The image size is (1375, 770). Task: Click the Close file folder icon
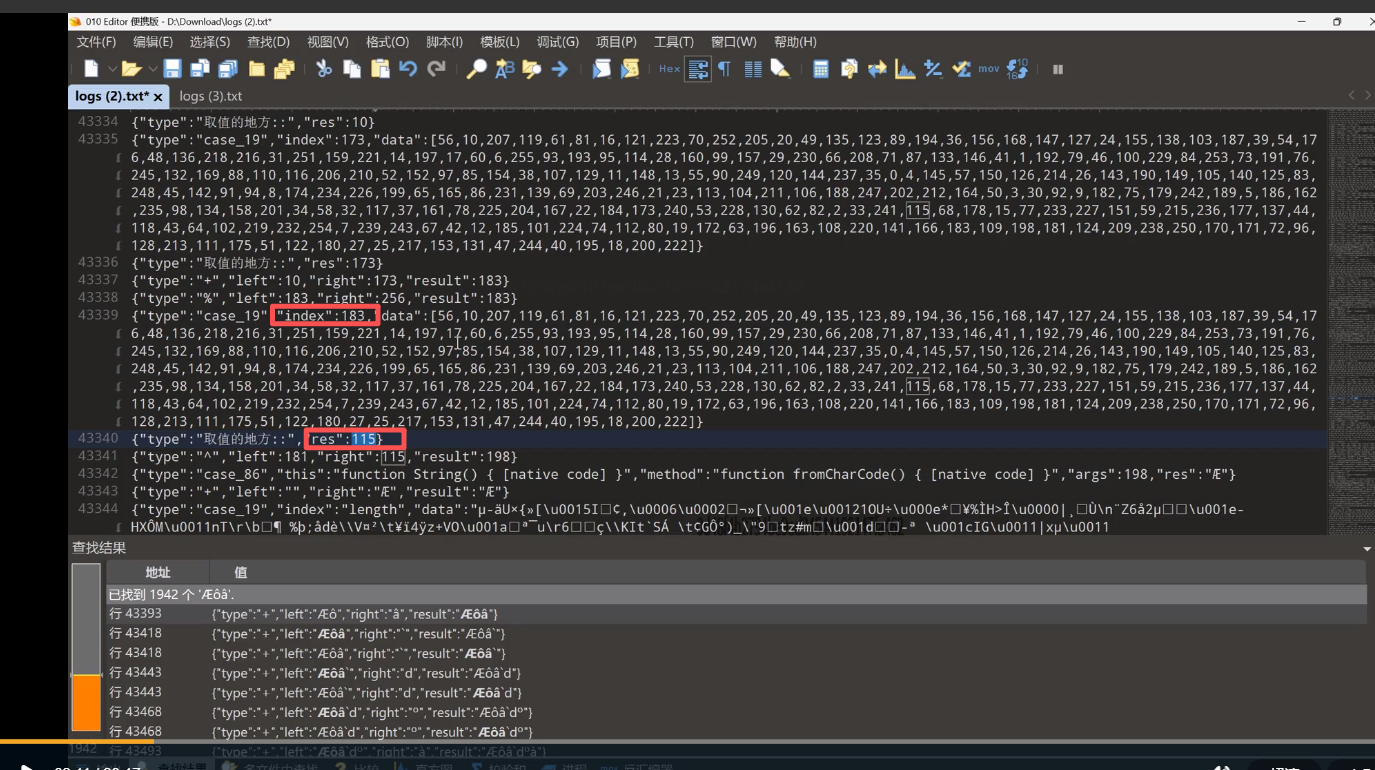257,69
